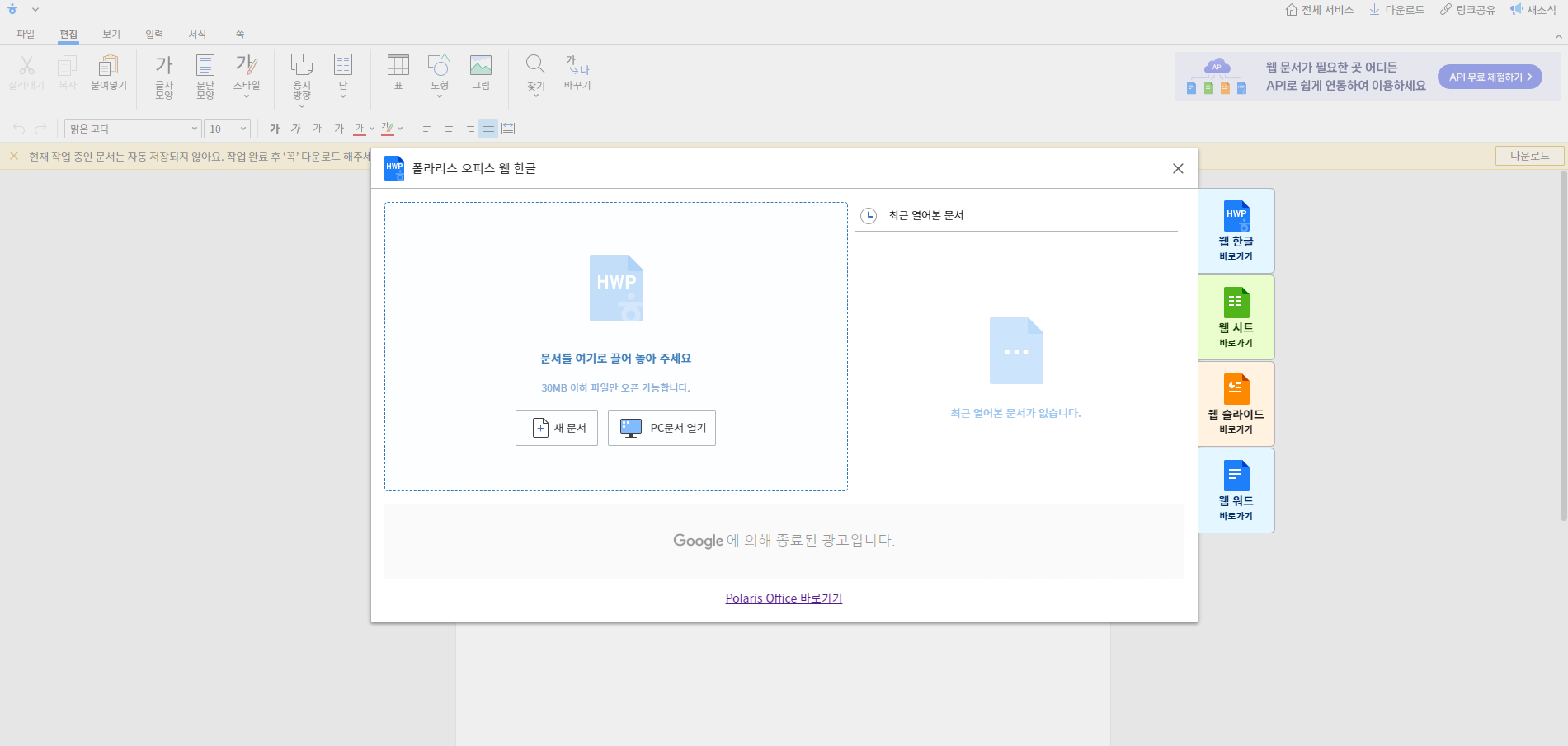Align text left

click(428, 129)
